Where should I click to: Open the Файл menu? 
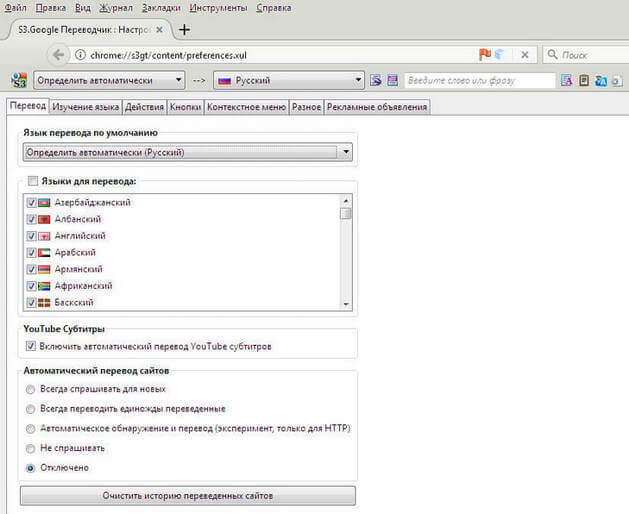[15, 8]
